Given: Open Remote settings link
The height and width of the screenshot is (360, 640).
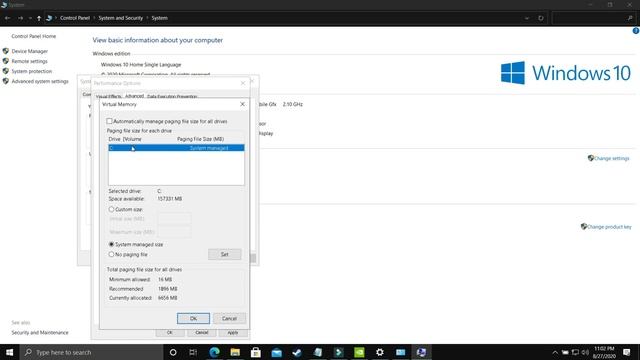Looking at the screenshot, I should click(x=29, y=61).
